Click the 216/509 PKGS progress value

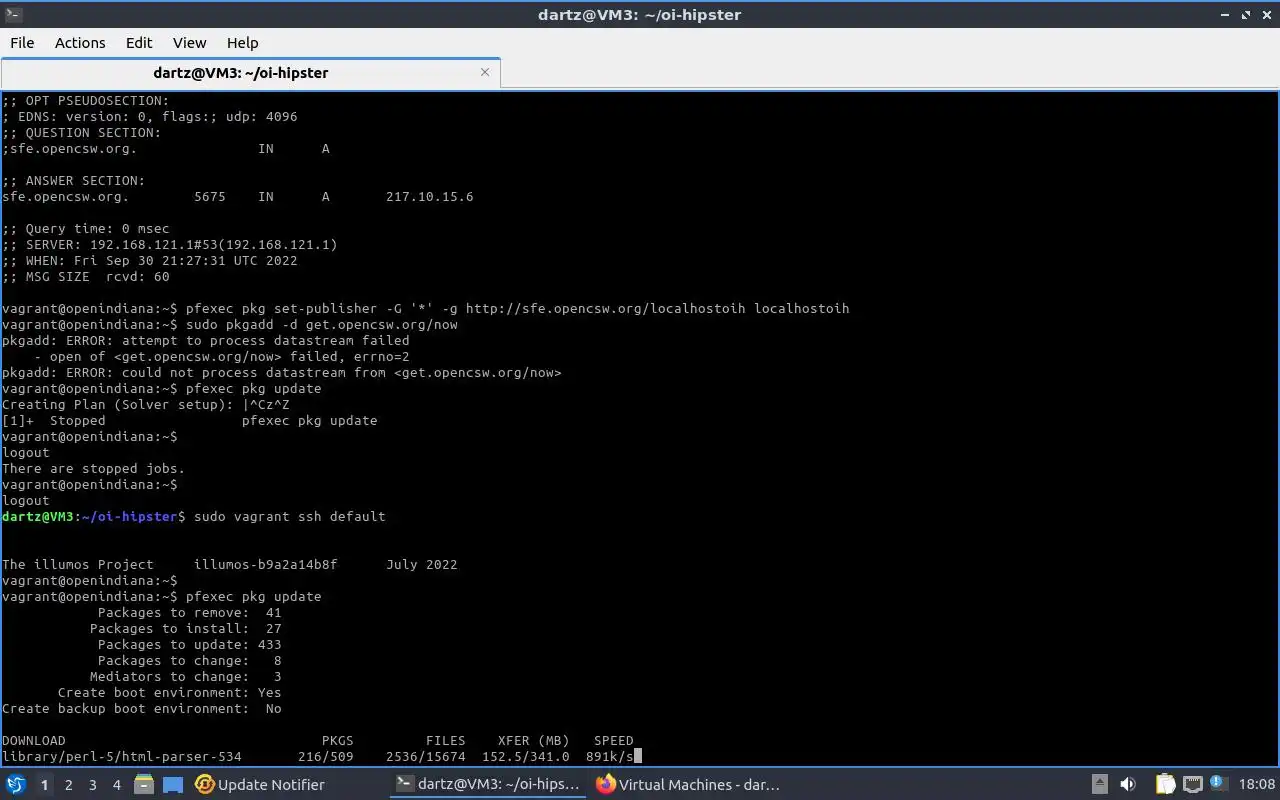pos(325,757)
